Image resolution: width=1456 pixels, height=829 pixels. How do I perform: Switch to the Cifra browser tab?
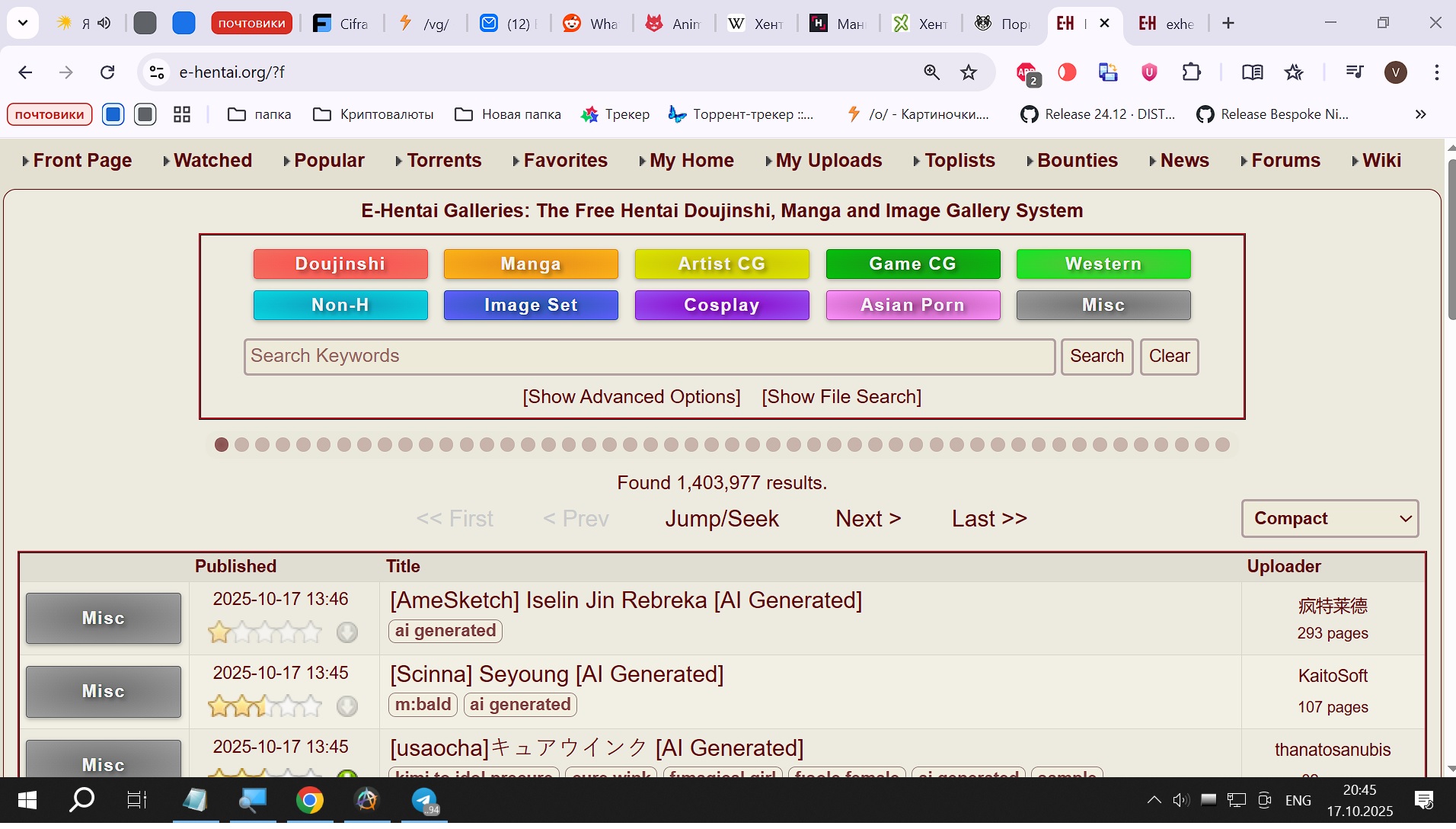coord(340,24)
